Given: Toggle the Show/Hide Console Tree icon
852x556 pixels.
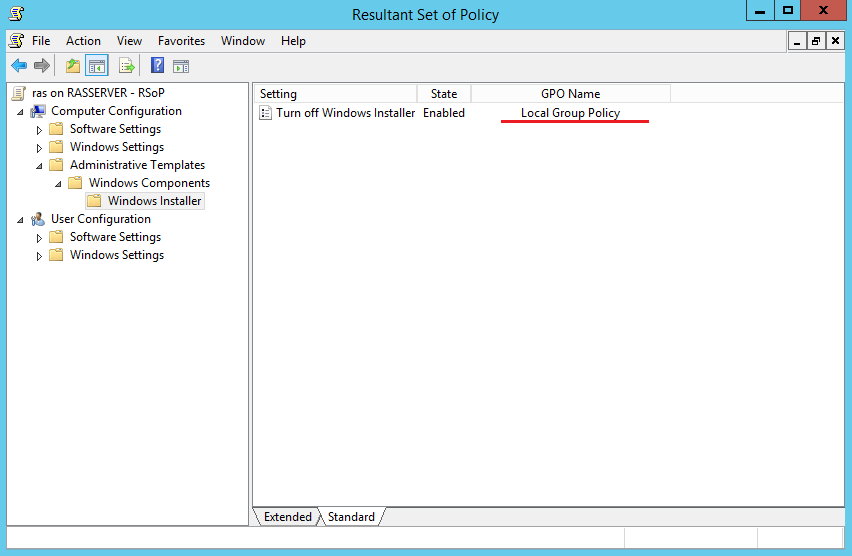Looking at the screenshot, I should pyautogui.click(x=97, y=66).
